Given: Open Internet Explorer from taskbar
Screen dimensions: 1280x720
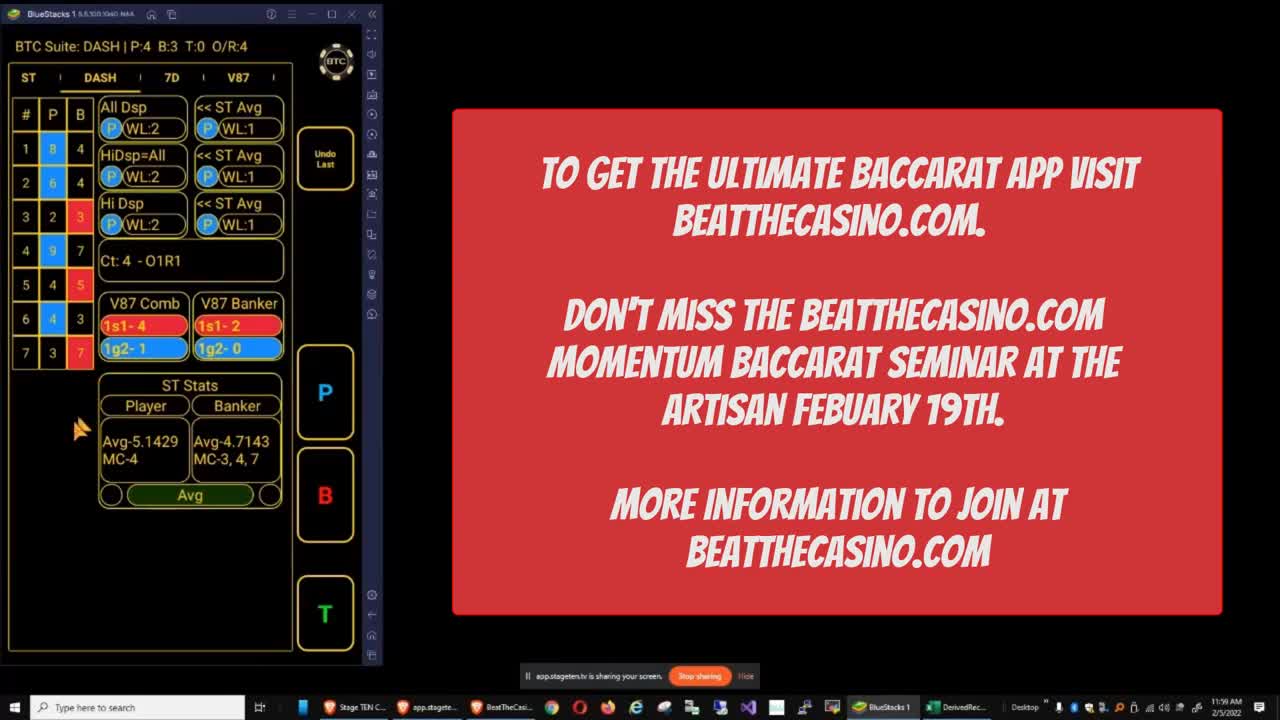Looking at the screenshot, I should pos(636,707).
